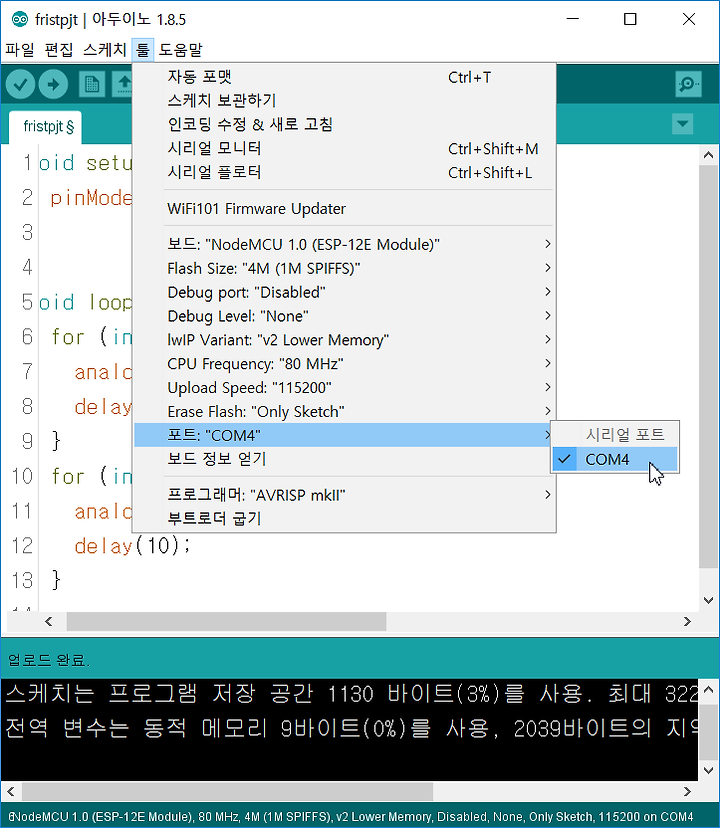
Task: Expand the 포트 COM4 submenu
Action: pyautogui.click(x=344, y=435)
